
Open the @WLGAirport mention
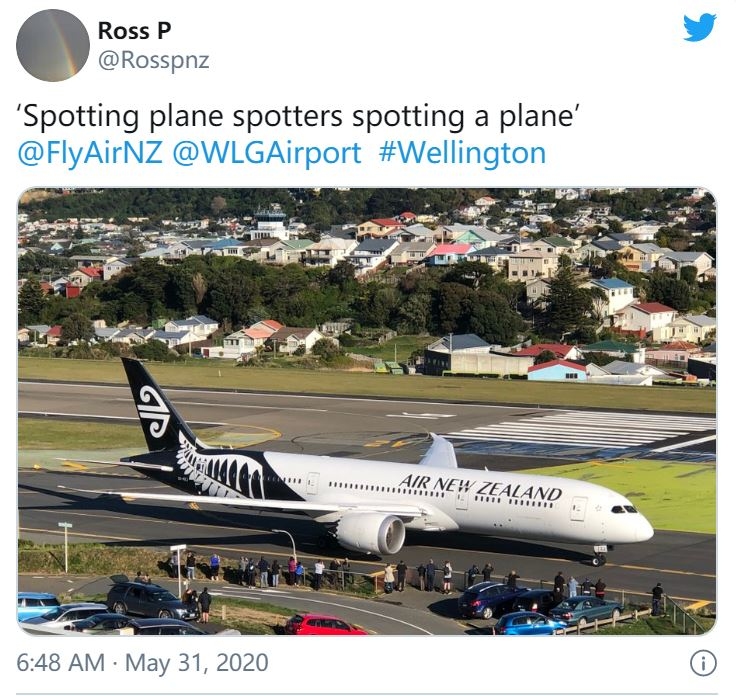pyautogui.click(x=267, y=153)
